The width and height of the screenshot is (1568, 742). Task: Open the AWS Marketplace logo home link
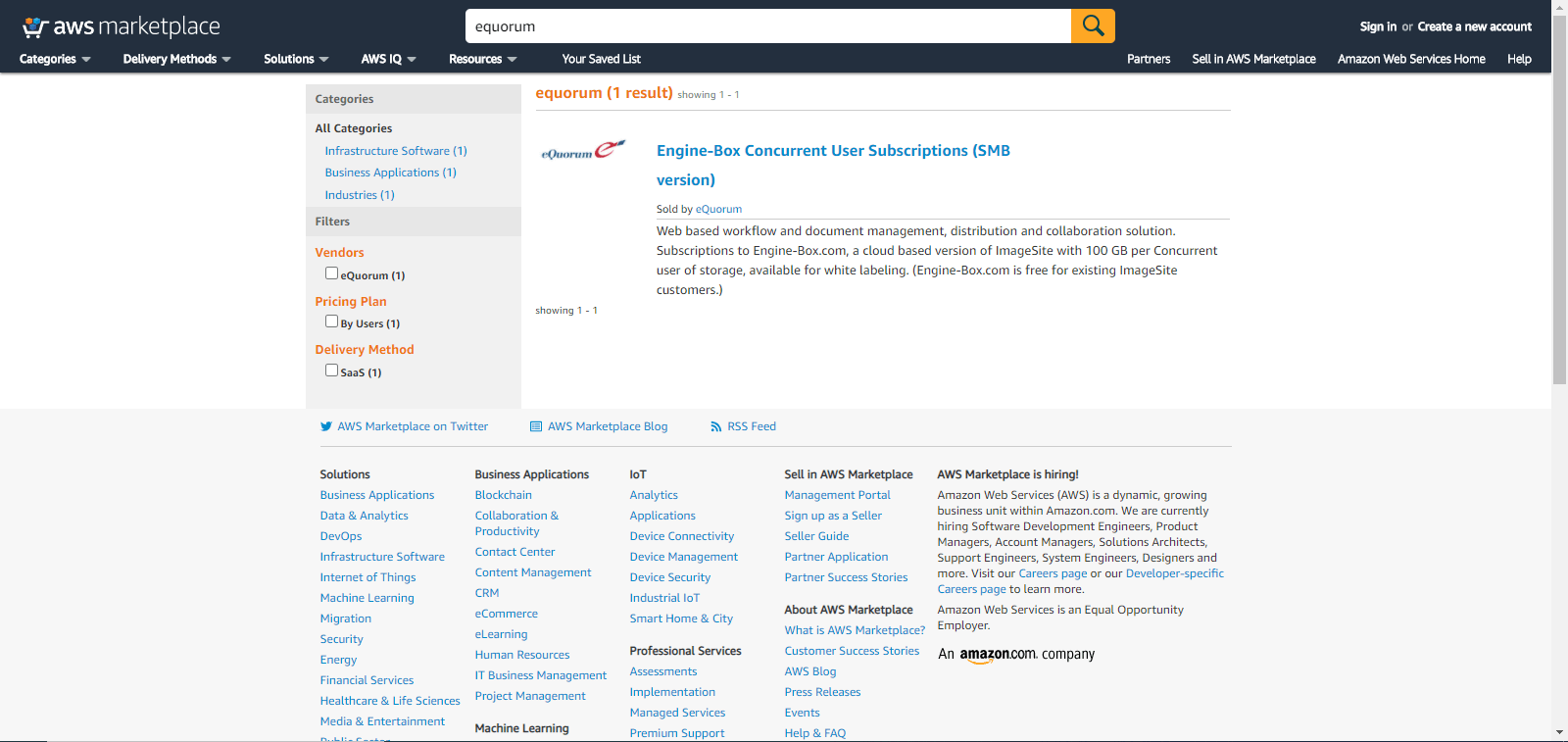pos(122,26)
